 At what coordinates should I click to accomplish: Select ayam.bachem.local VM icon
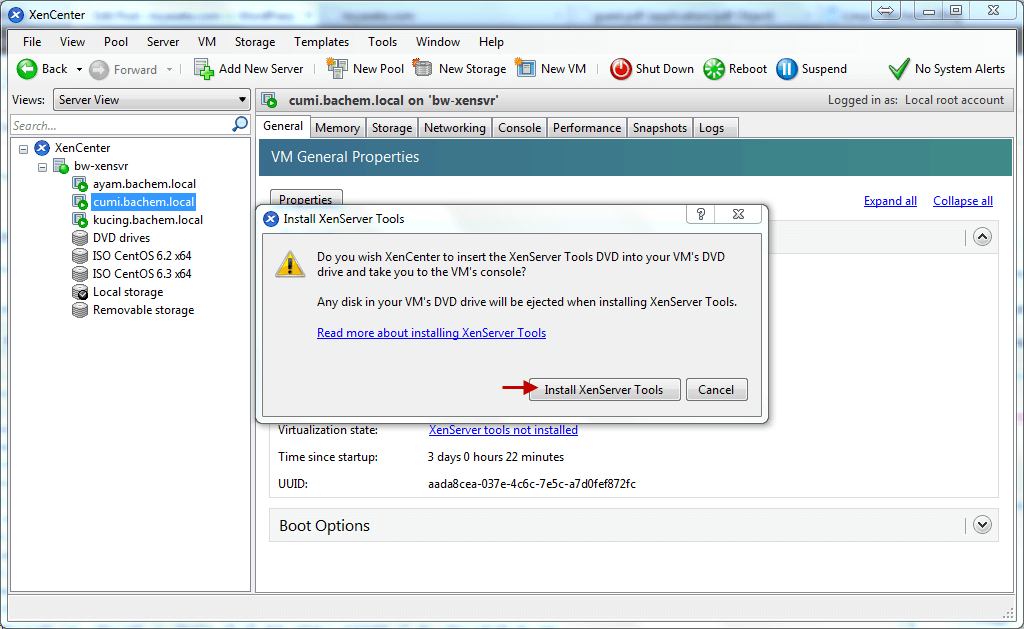click(80, 185)
